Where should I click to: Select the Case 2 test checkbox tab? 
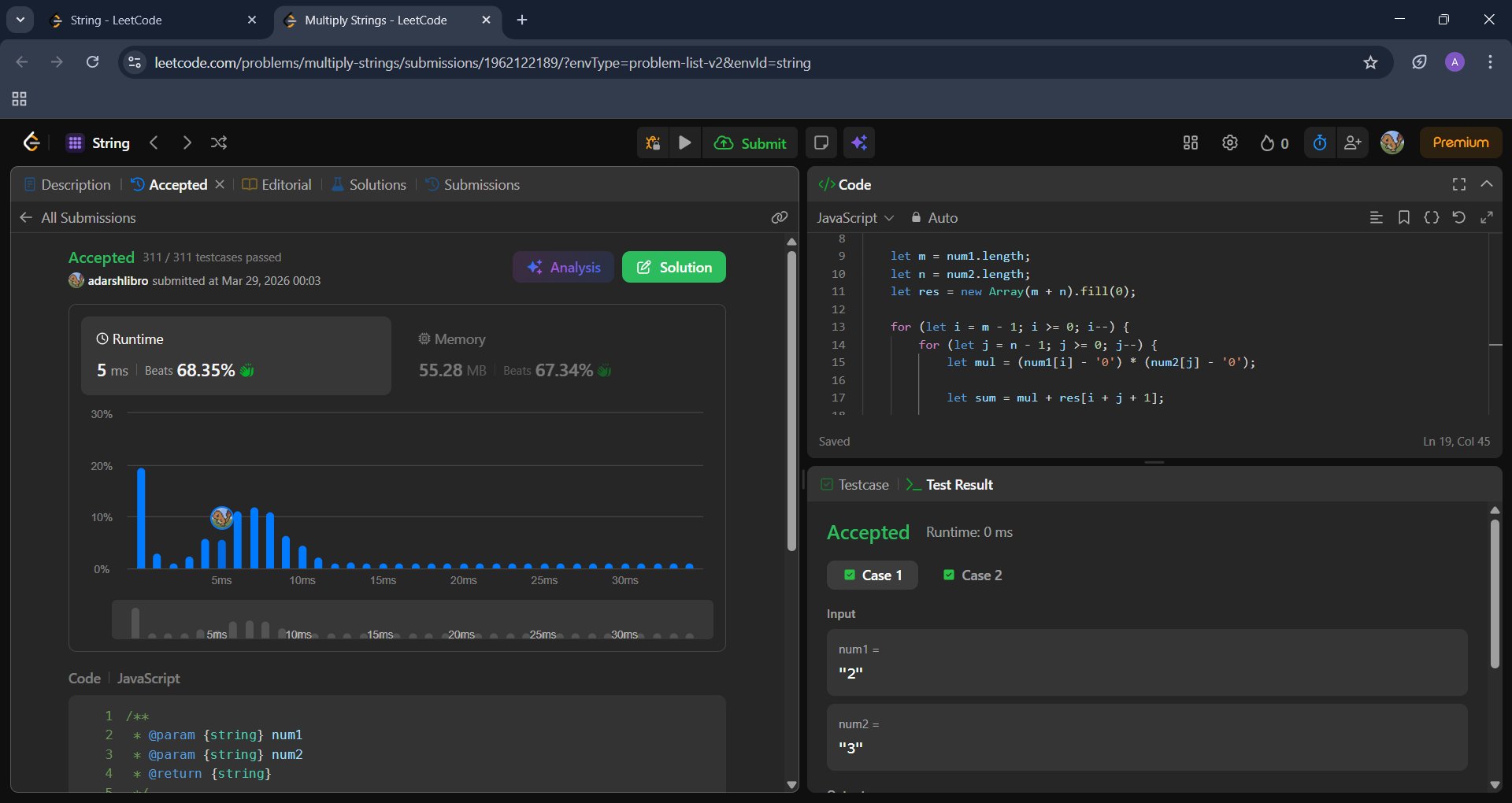tap(973, 575)
